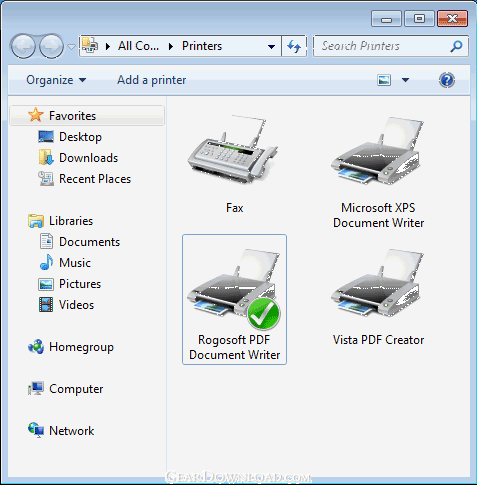Minimize the Printers window
The height and width of the screenshot is (485, 477).
tap(386, 19)
